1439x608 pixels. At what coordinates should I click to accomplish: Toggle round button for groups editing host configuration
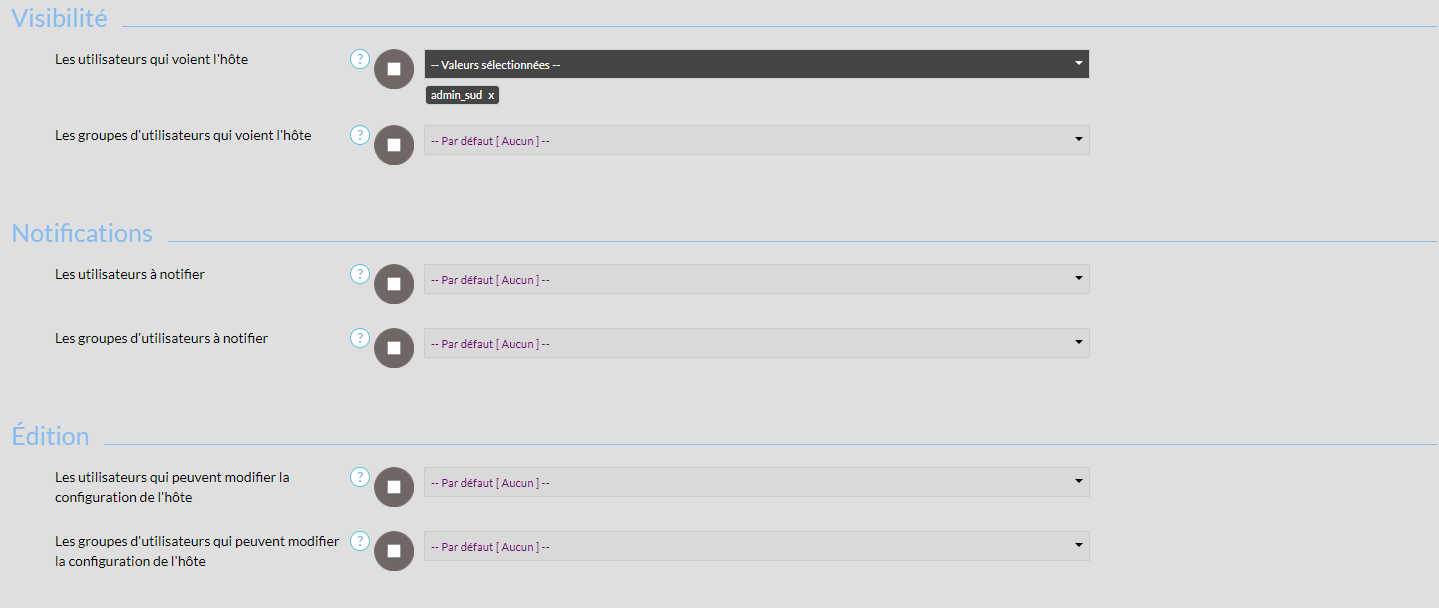point(394,551)
